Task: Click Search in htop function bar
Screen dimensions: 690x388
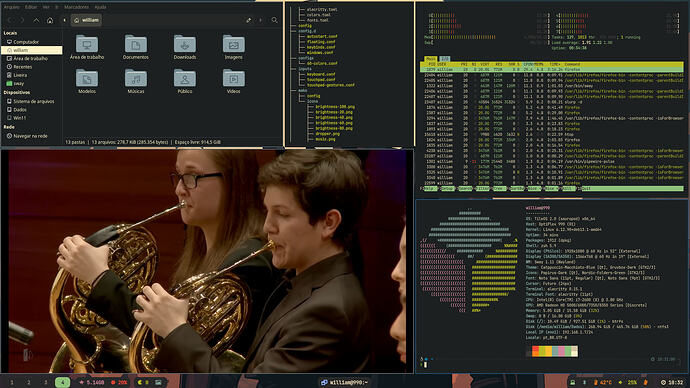Action: [x=465, y=188]
